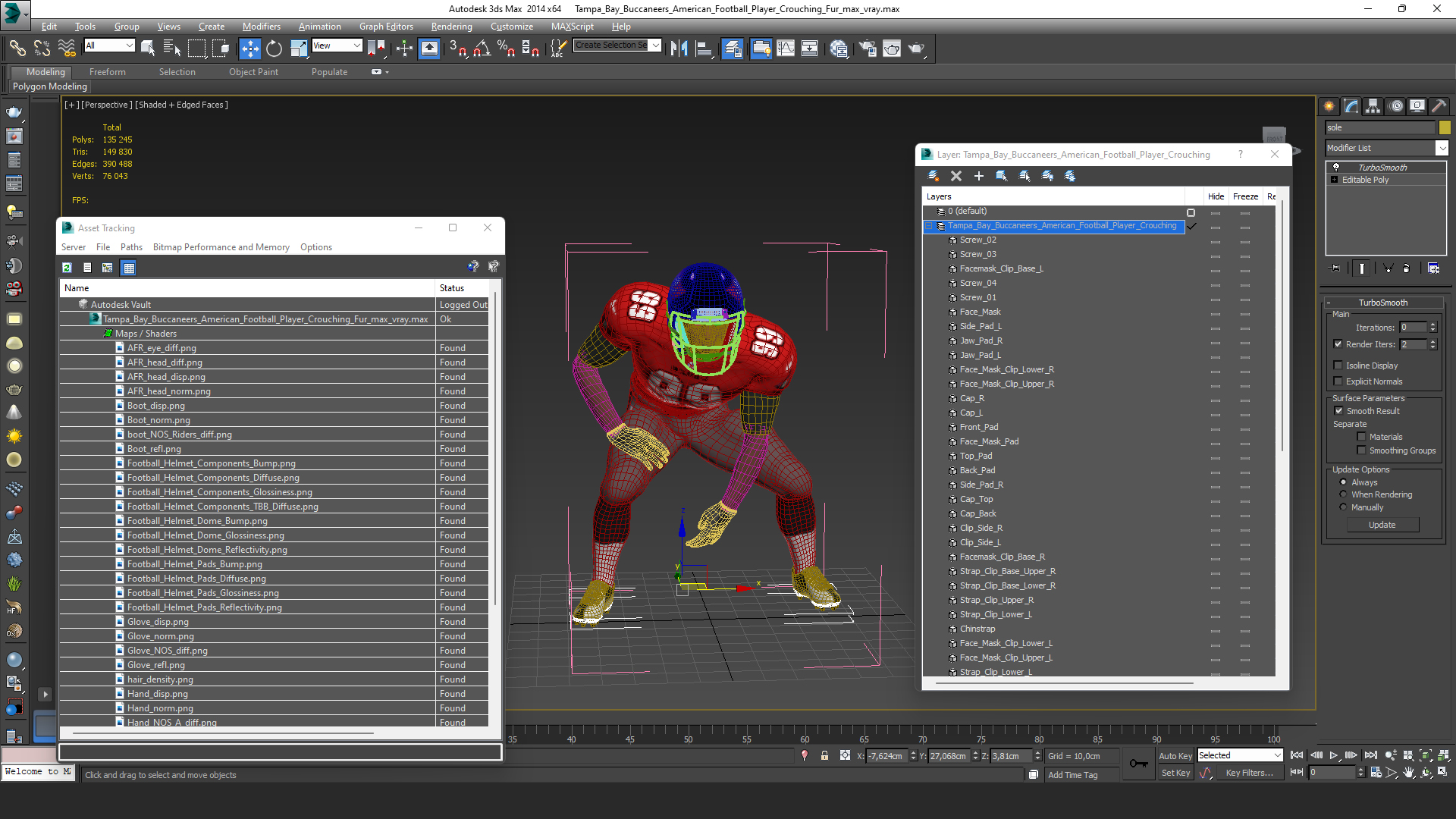Viewport: 1456px width, 819px height.
Task: Switch Asset Tracking to table view
Action: [129, 268]
